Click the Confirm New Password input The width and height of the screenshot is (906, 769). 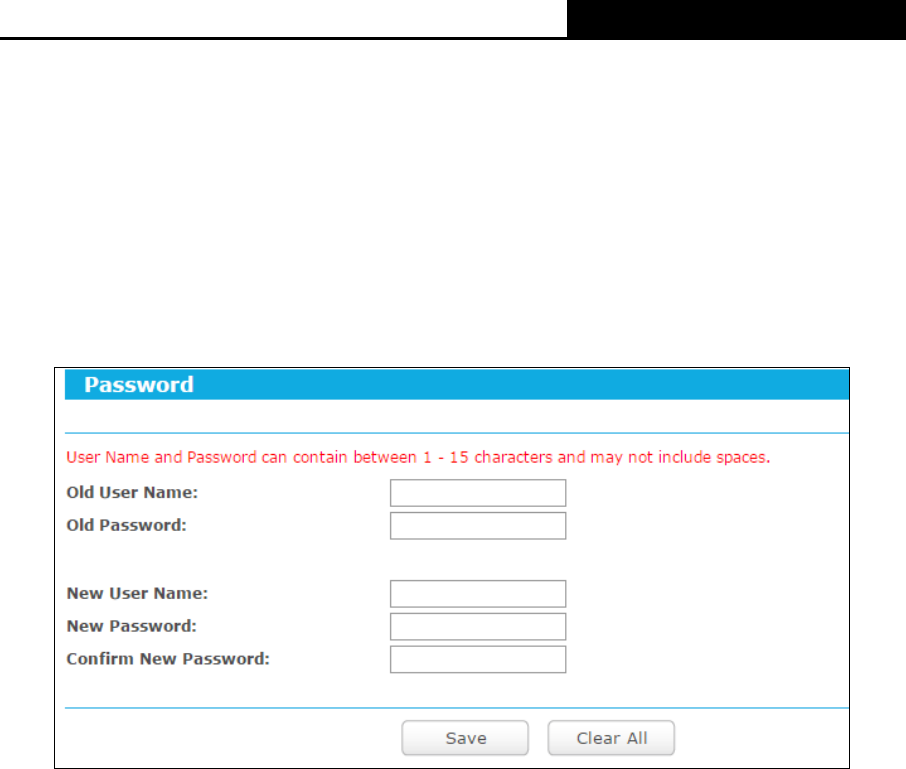tap(478, 659)
